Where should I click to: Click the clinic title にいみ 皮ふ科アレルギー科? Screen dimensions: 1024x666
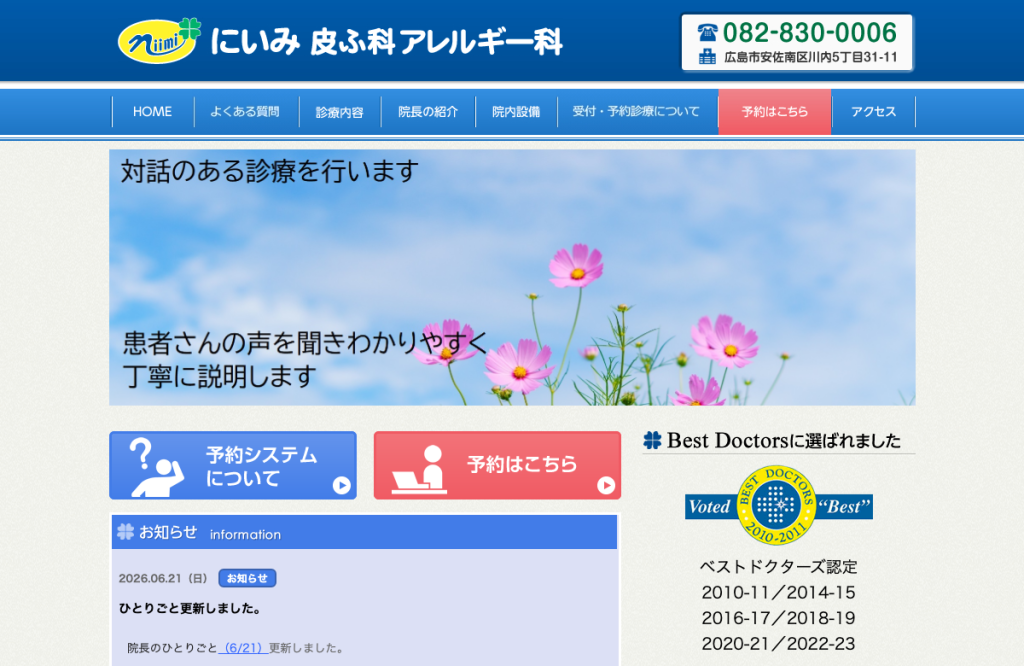coord(386,42)
